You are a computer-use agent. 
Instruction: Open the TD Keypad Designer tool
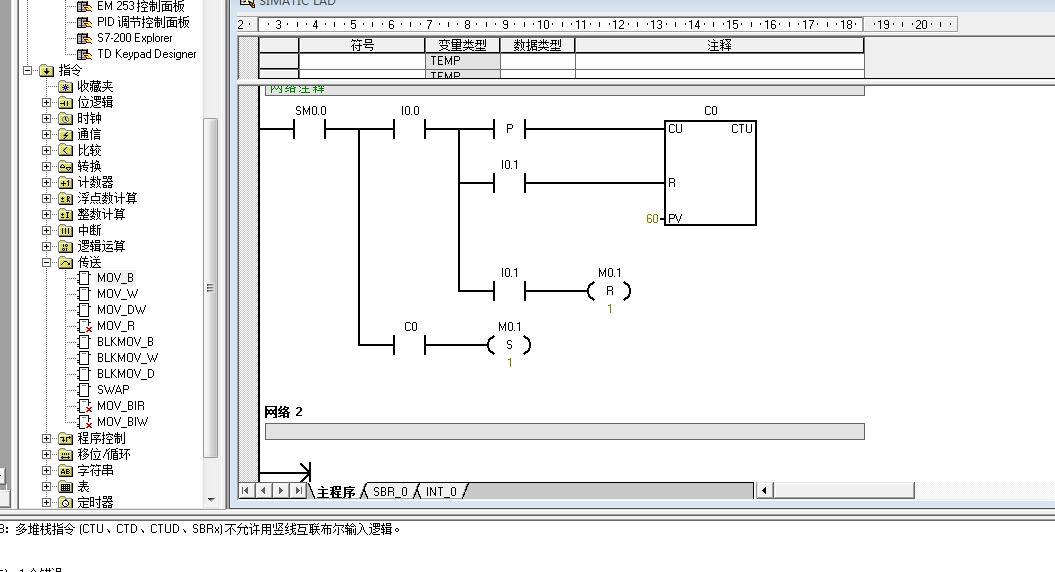[146, 54]
